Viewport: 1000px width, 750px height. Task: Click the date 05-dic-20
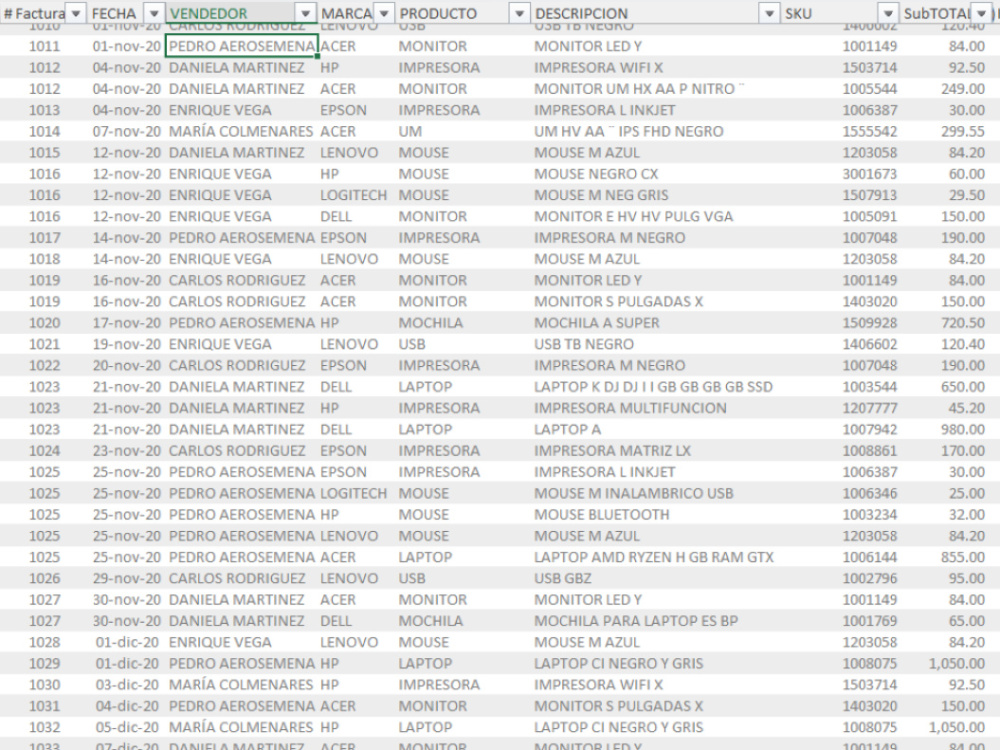[x=126, y=728]
